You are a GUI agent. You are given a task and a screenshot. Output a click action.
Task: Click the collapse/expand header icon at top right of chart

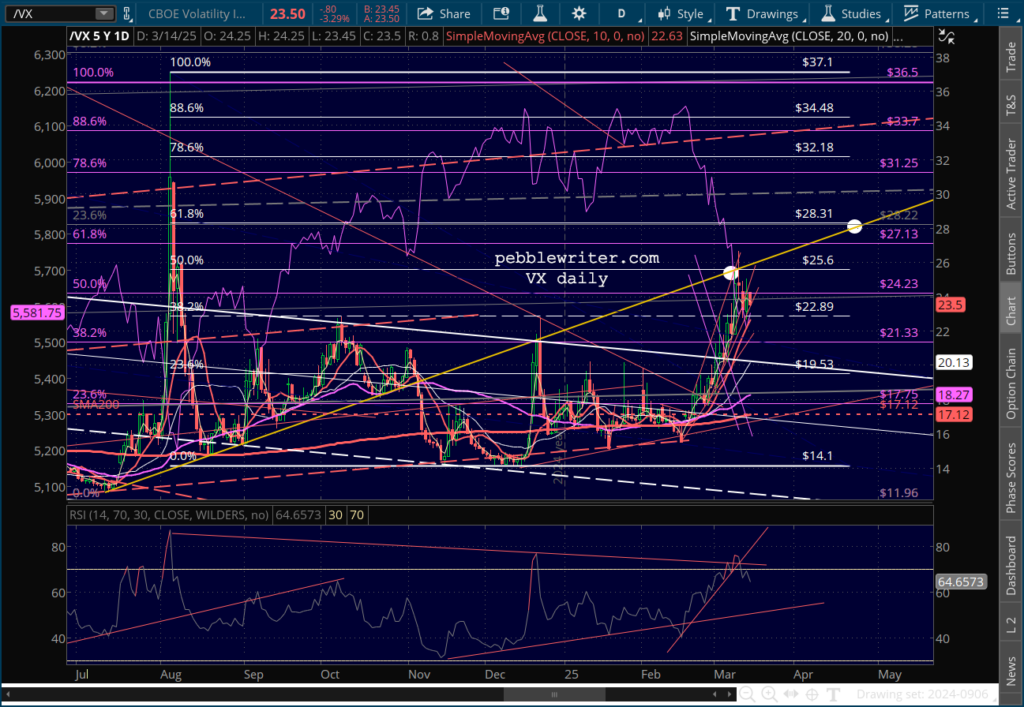946,37
